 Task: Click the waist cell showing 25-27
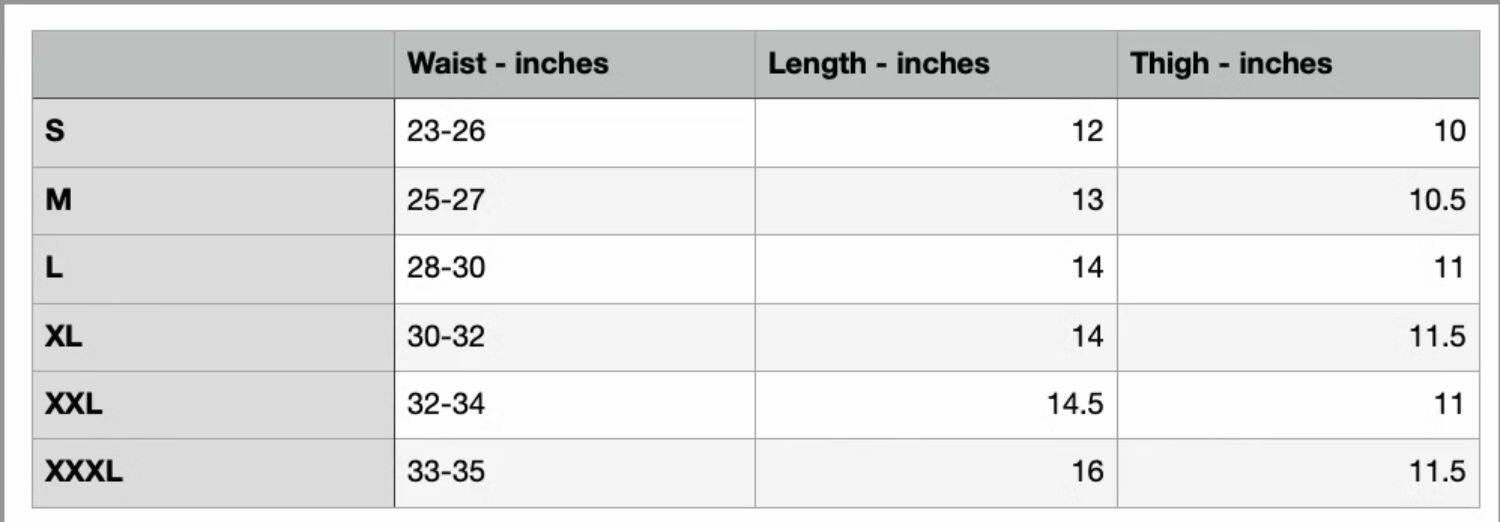coord(446,200)
